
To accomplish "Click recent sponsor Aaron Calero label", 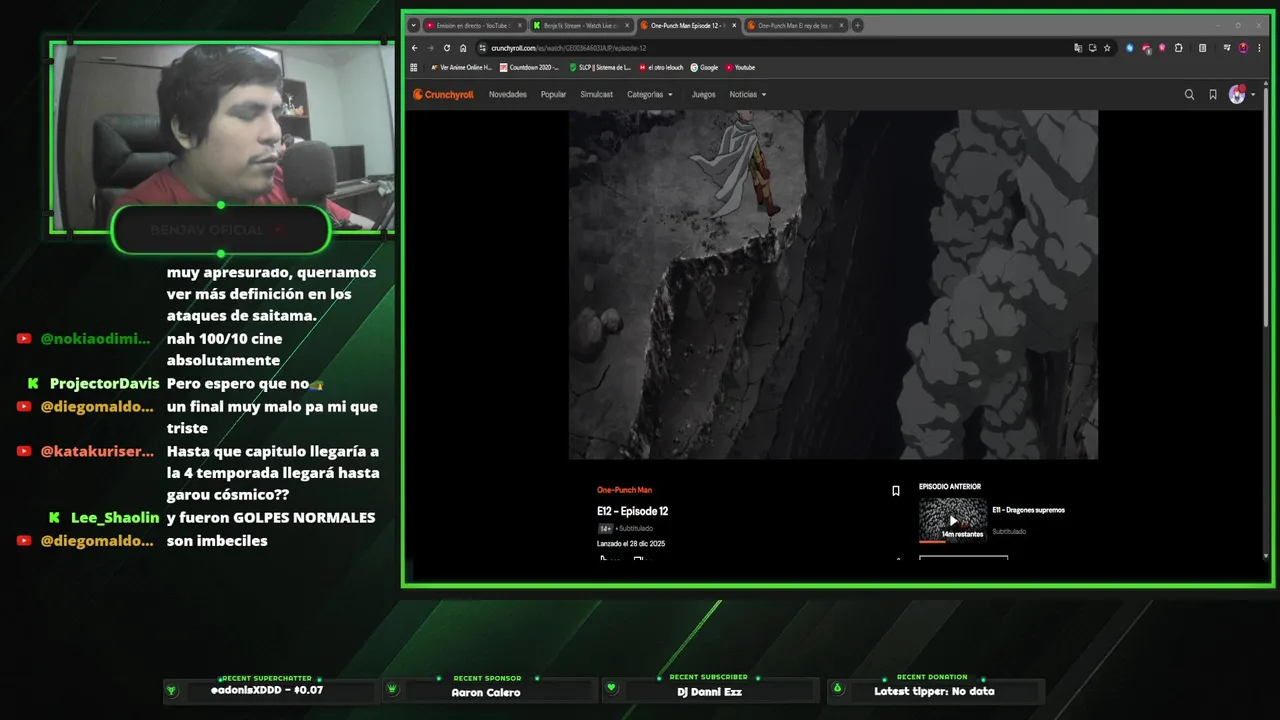I will (486, 692).
